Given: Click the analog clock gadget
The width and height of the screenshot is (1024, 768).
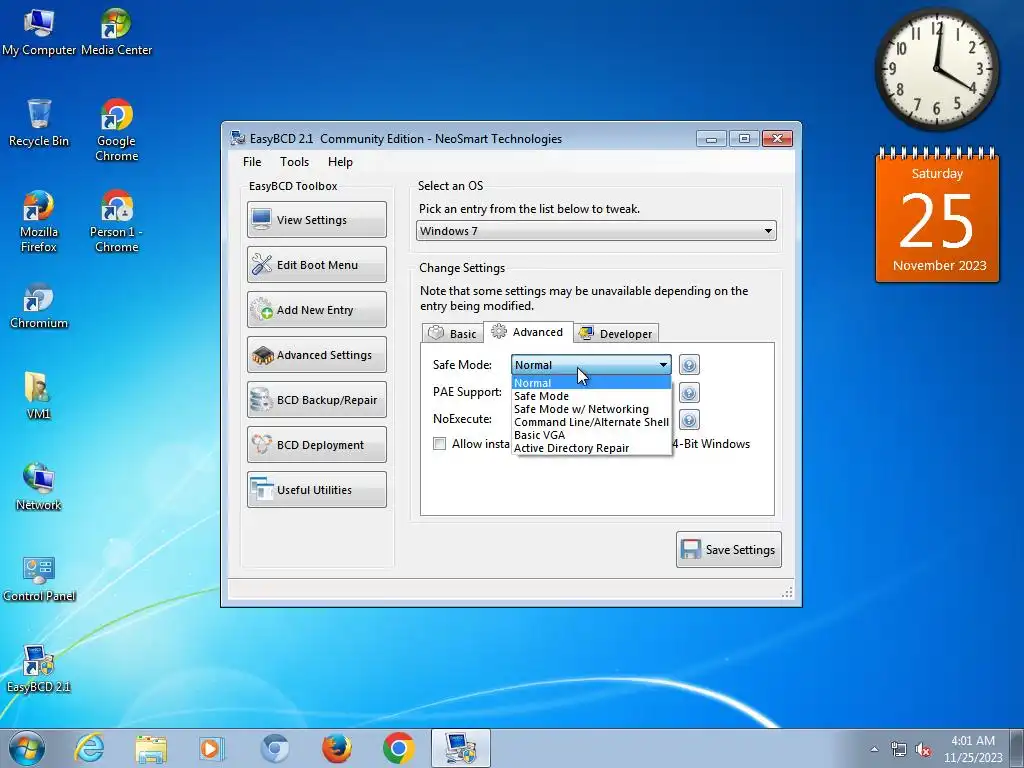Looking at the screenshot, I should click(x=937, y=69).
